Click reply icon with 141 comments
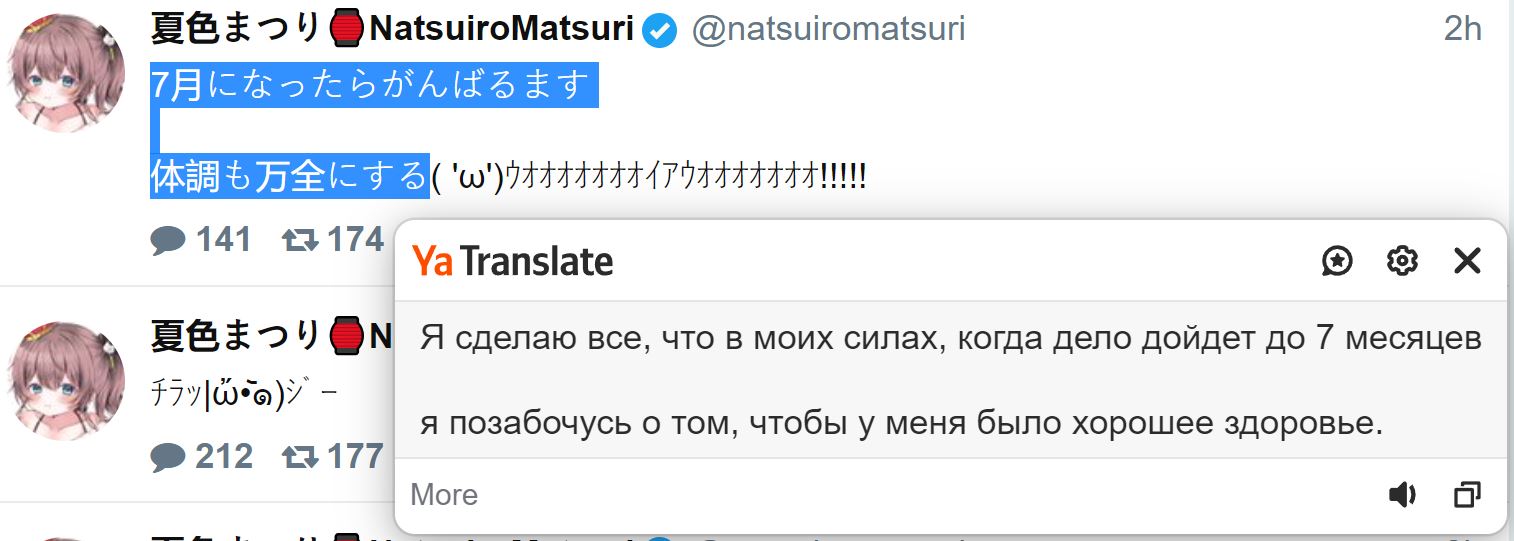Image resolution: width=1514 pixels, height=541 pixels. click(x=168, y=240)
